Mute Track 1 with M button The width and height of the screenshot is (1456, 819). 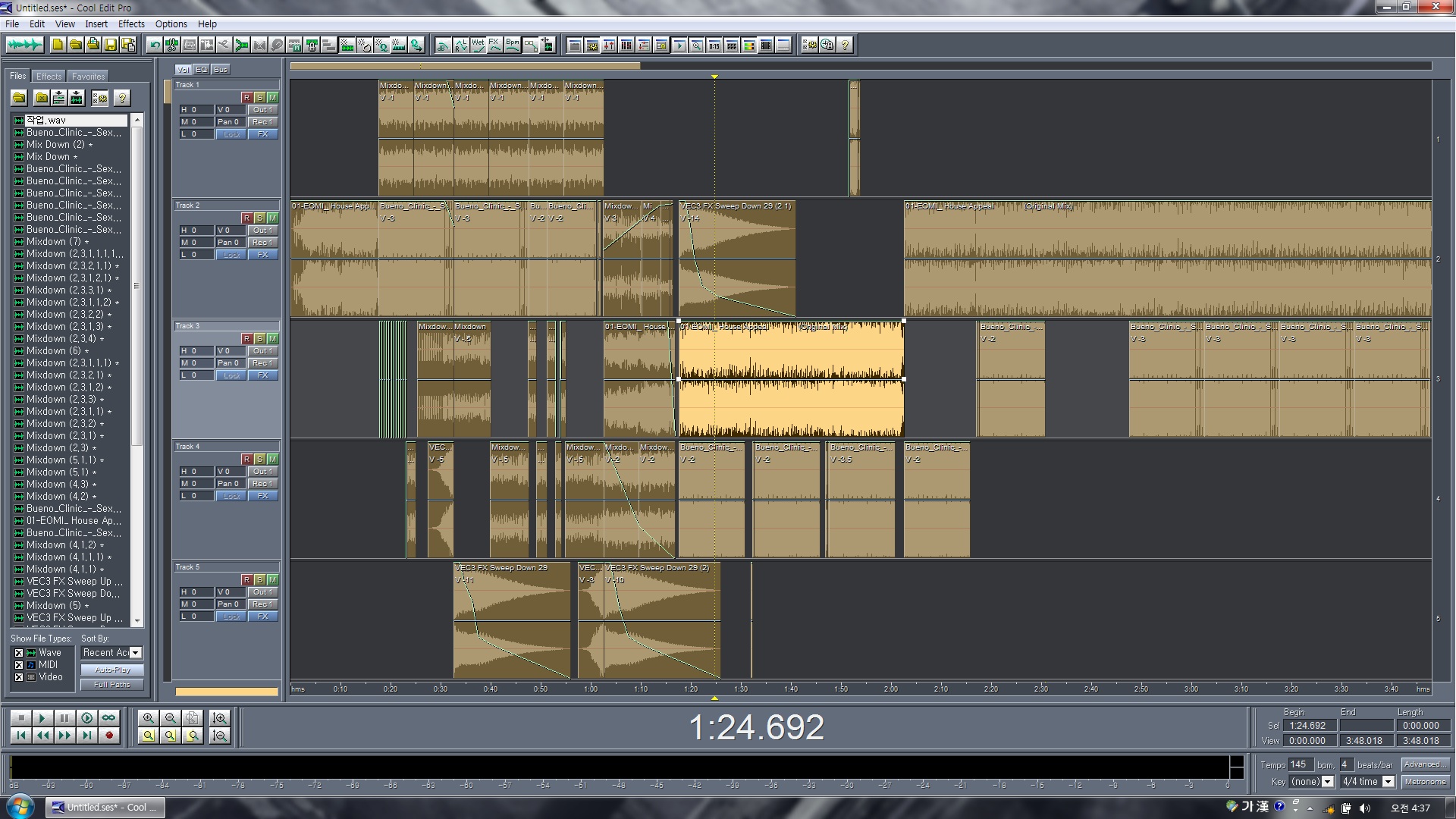tap(272, 97)
